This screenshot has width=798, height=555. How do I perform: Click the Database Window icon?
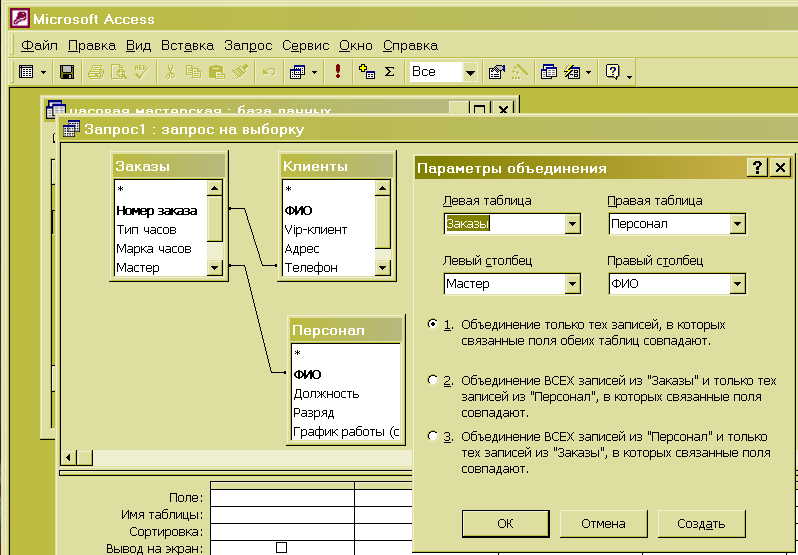click(x=549, y=72)
